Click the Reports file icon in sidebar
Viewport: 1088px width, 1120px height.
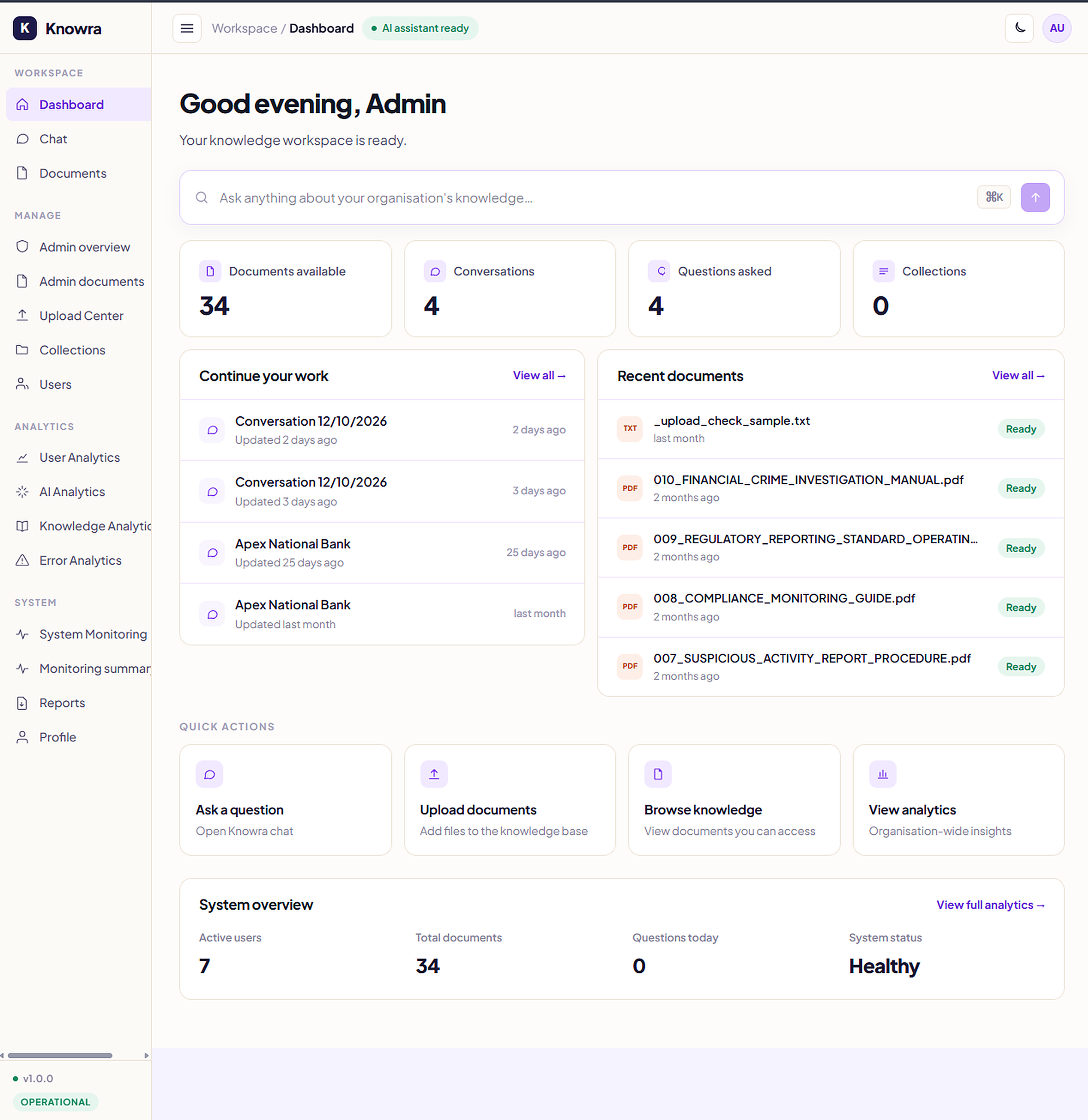point(22,703)
